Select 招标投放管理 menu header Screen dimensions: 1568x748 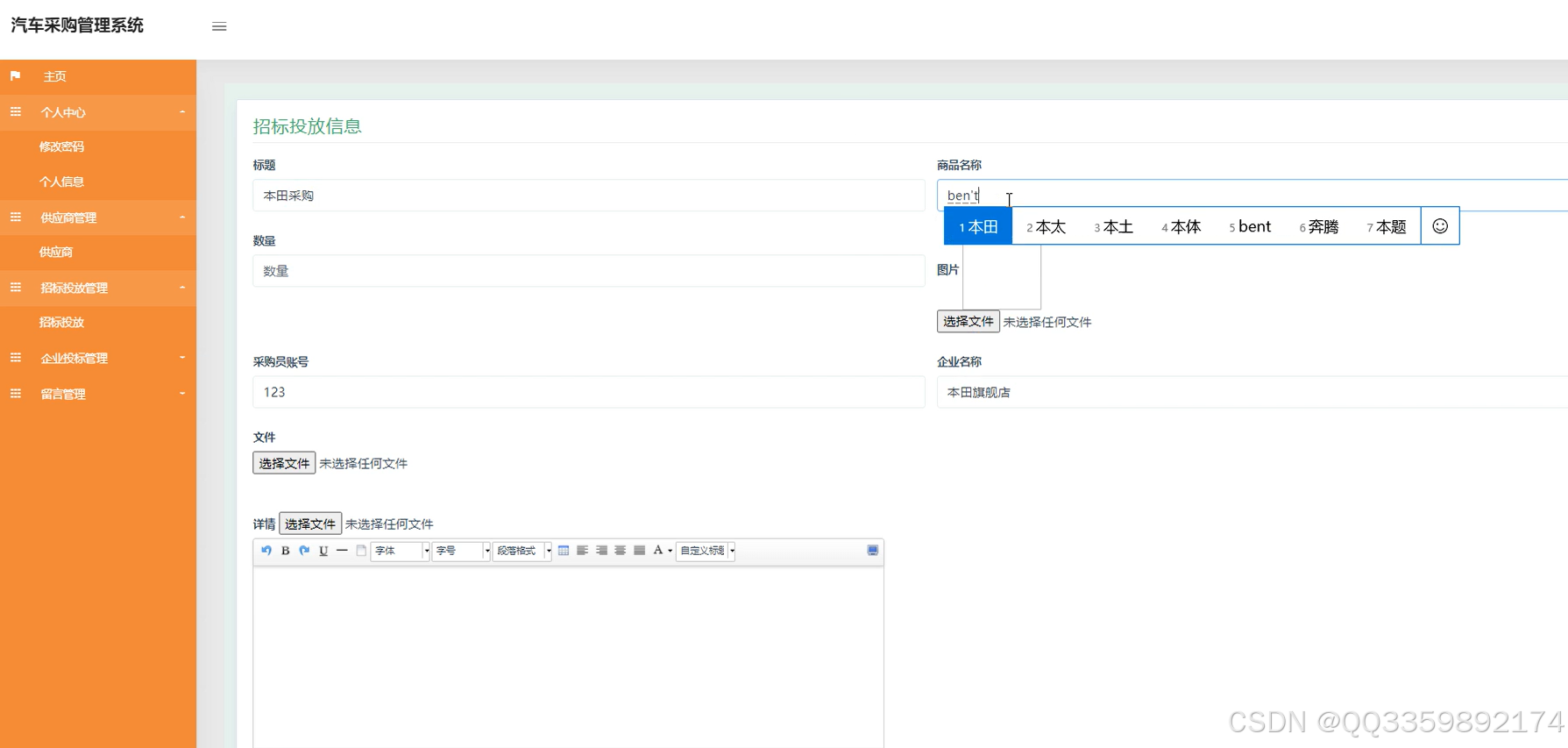[x=98, y=288]
